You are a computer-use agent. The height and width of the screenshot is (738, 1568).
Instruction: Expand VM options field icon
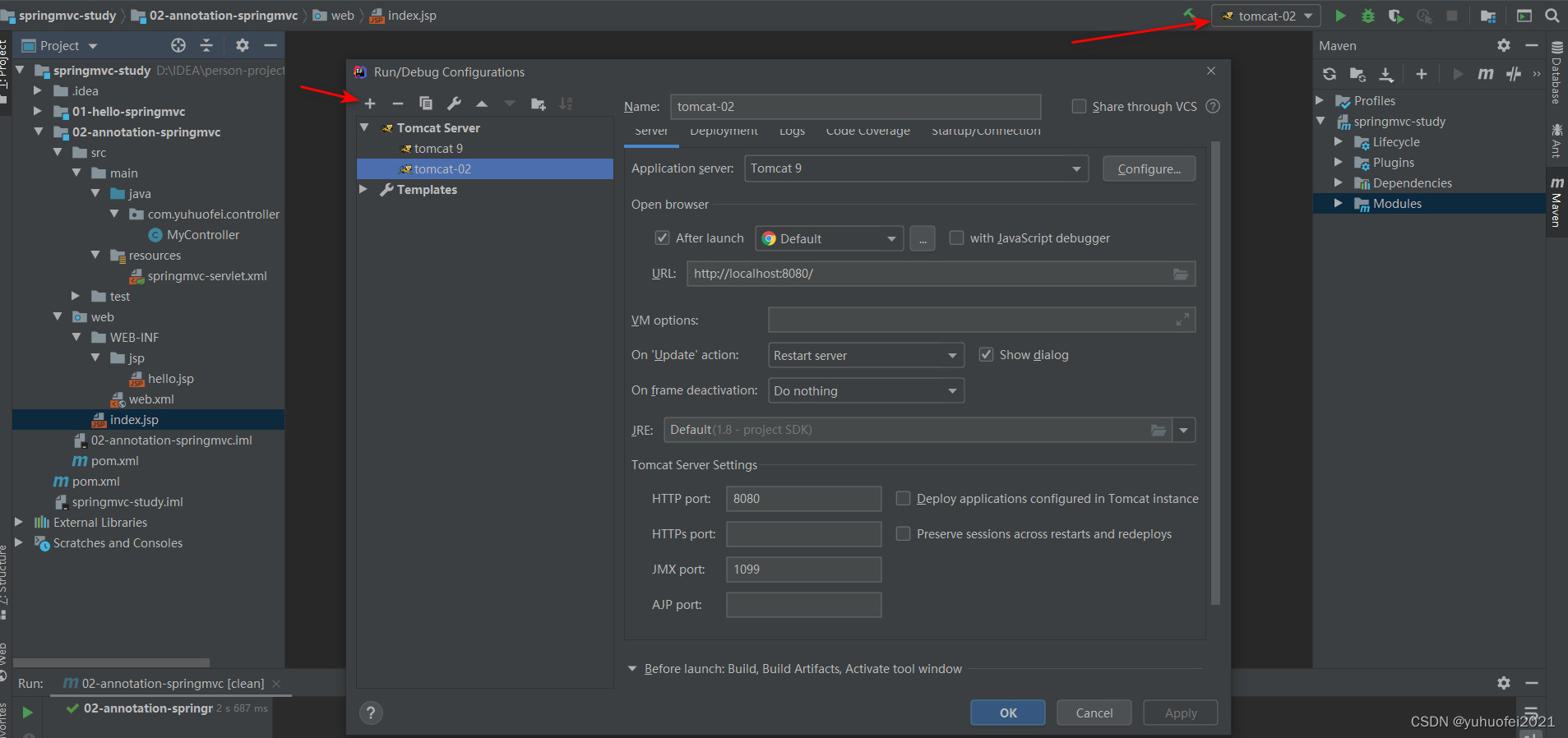click(1182, 320)
